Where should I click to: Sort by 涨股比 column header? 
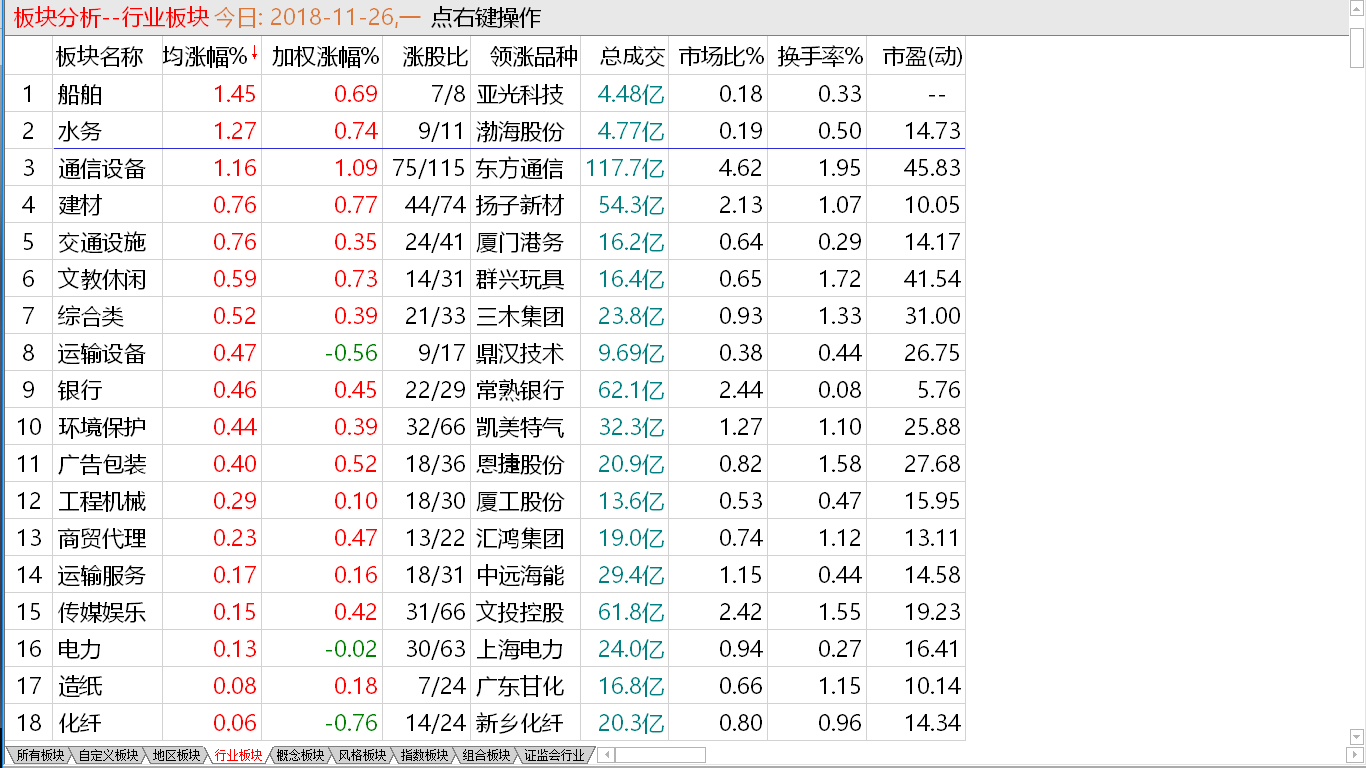(x=428, y=57)
